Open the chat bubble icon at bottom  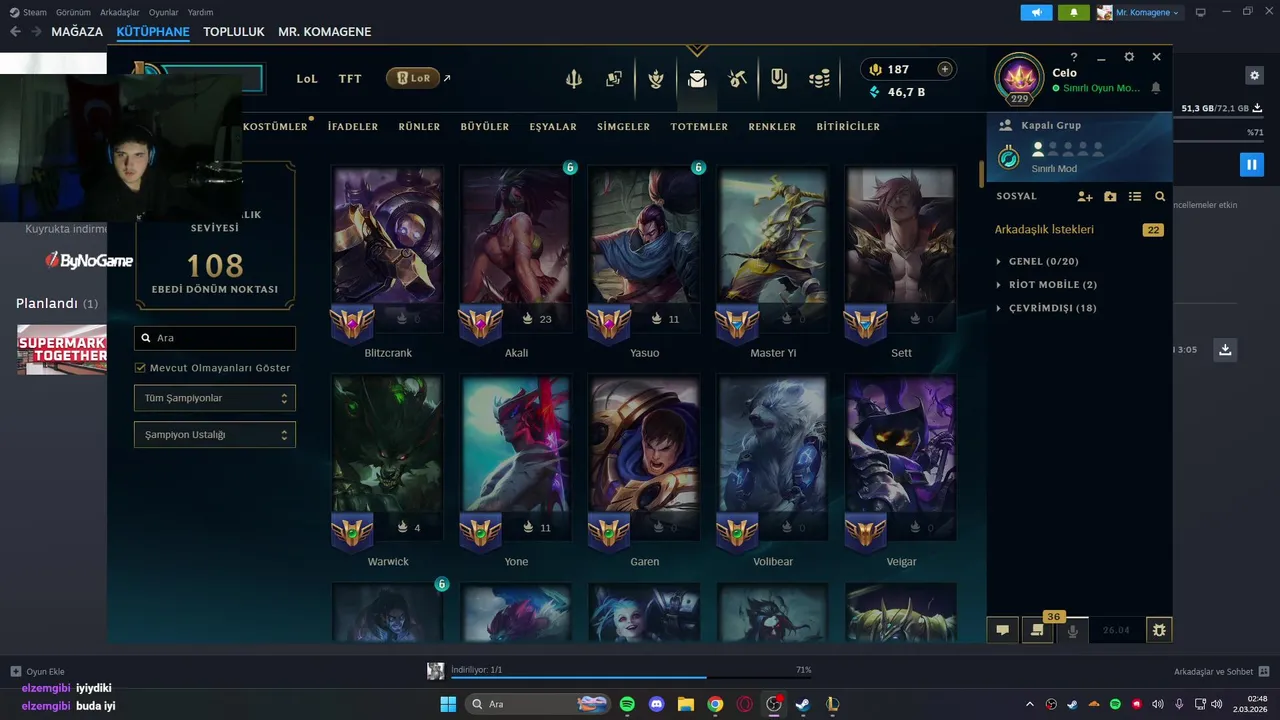tap(1002, 630)
